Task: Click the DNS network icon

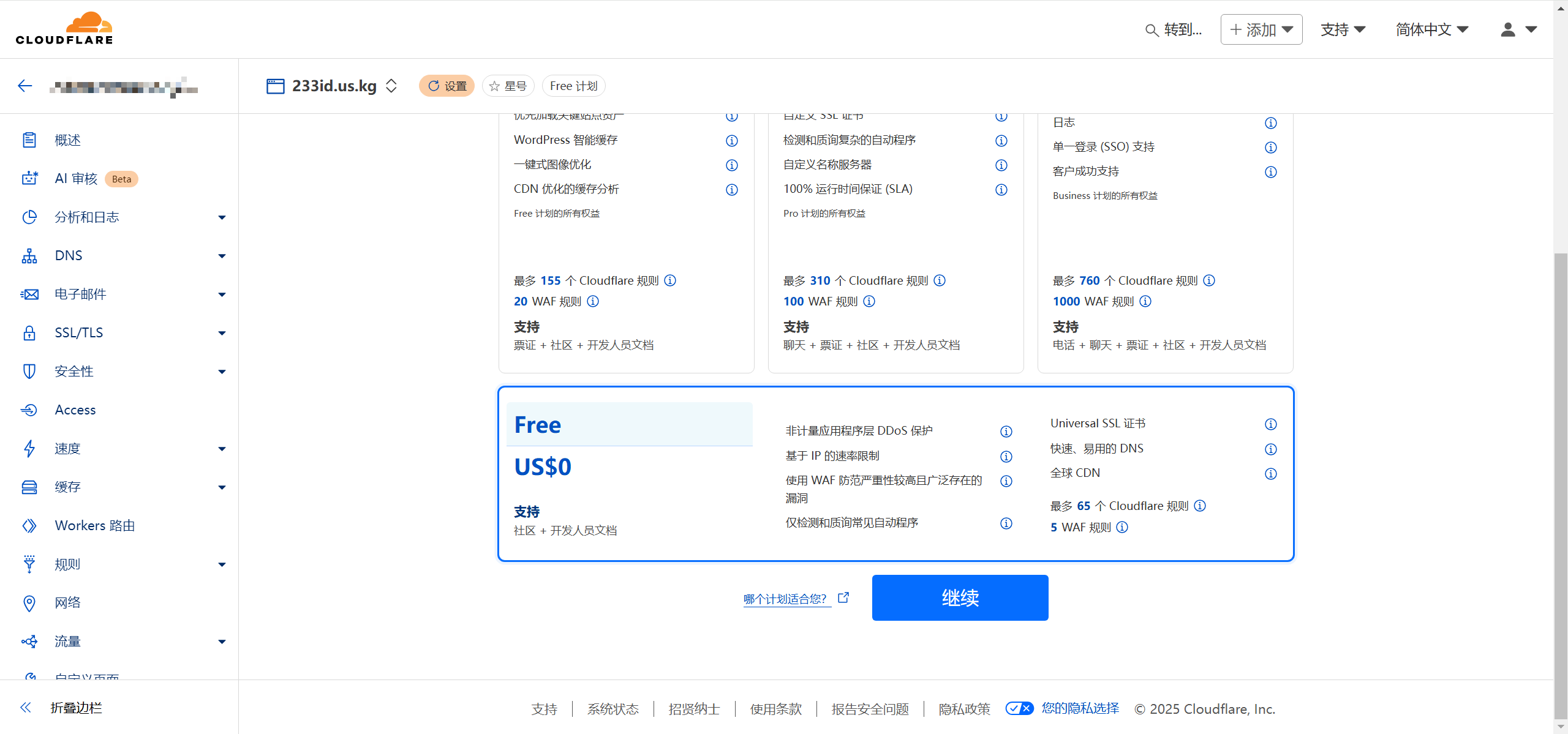Action: coord(29,256)
